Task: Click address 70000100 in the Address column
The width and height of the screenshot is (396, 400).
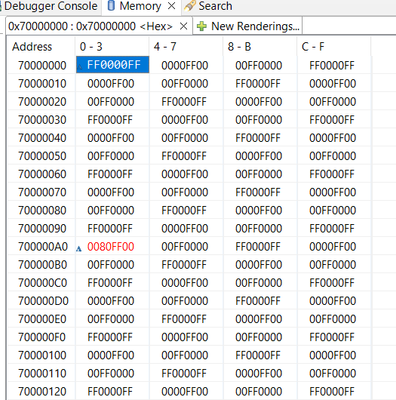Action: [x=42, y=355]
